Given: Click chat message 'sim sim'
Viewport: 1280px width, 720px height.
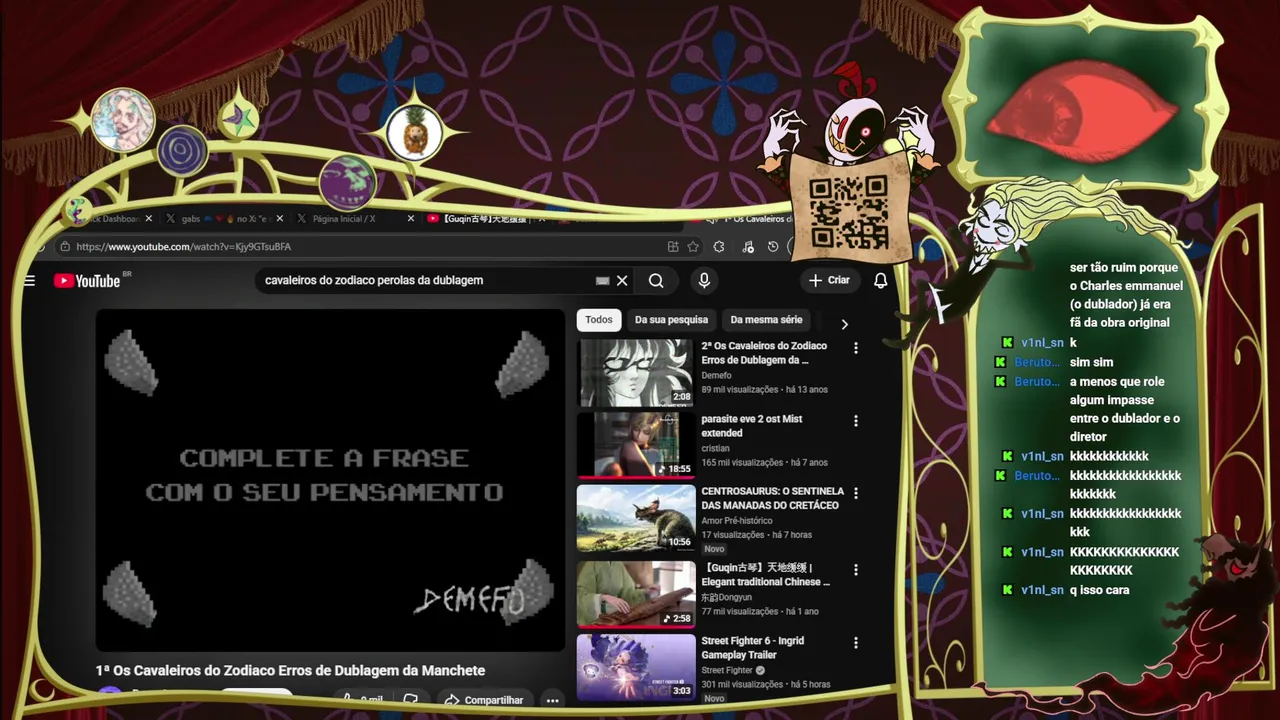Looking at the screenshot, I should click(1091, 362).
